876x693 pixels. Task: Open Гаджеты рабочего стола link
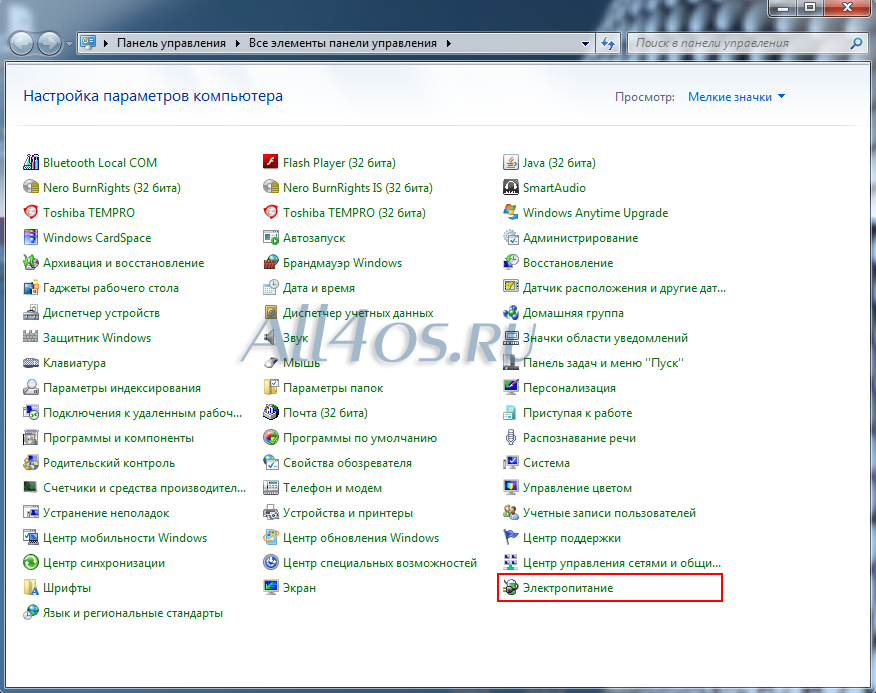[x=111, y=288]
